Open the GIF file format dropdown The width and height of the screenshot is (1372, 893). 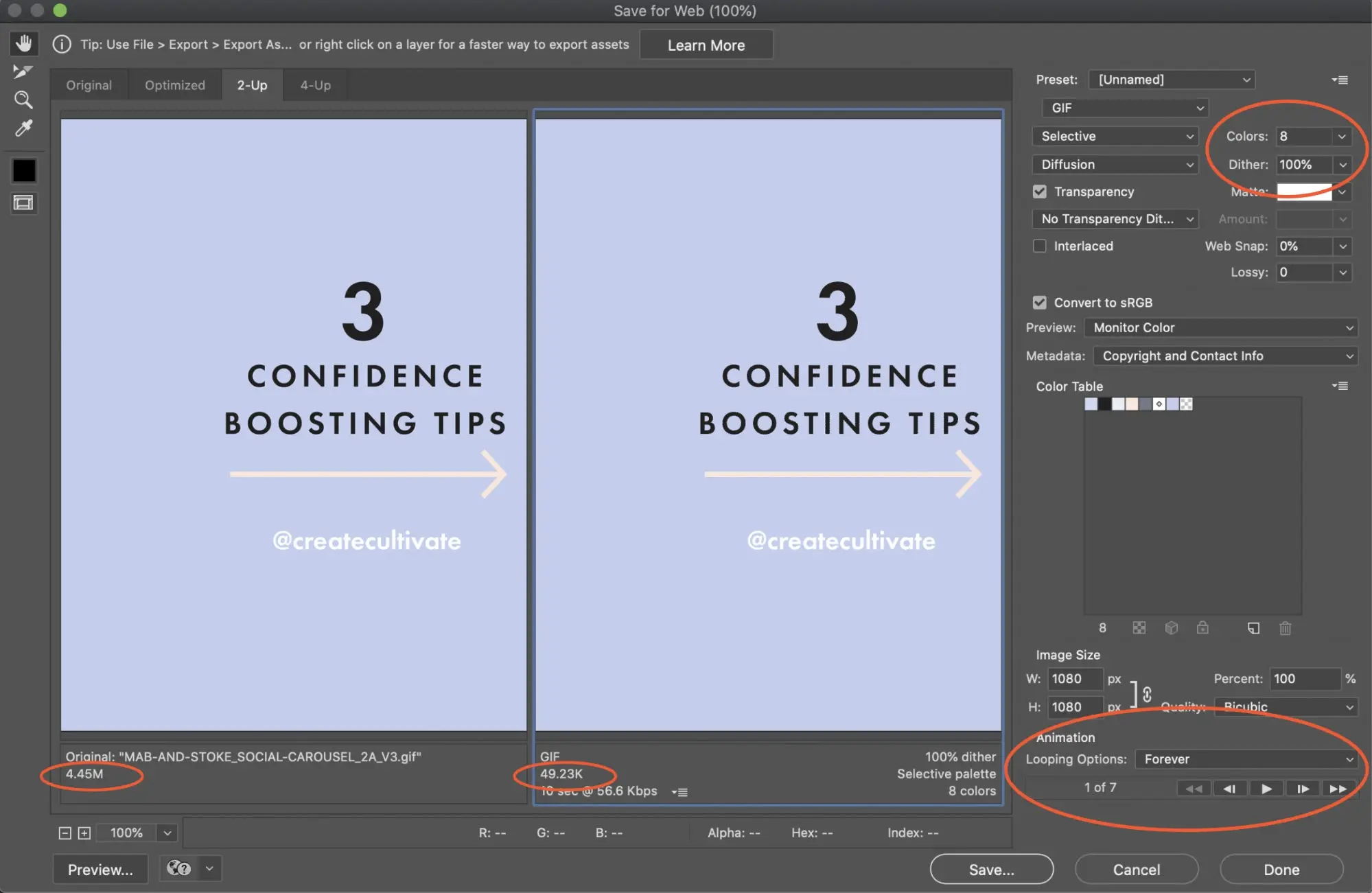point(1124,108)
